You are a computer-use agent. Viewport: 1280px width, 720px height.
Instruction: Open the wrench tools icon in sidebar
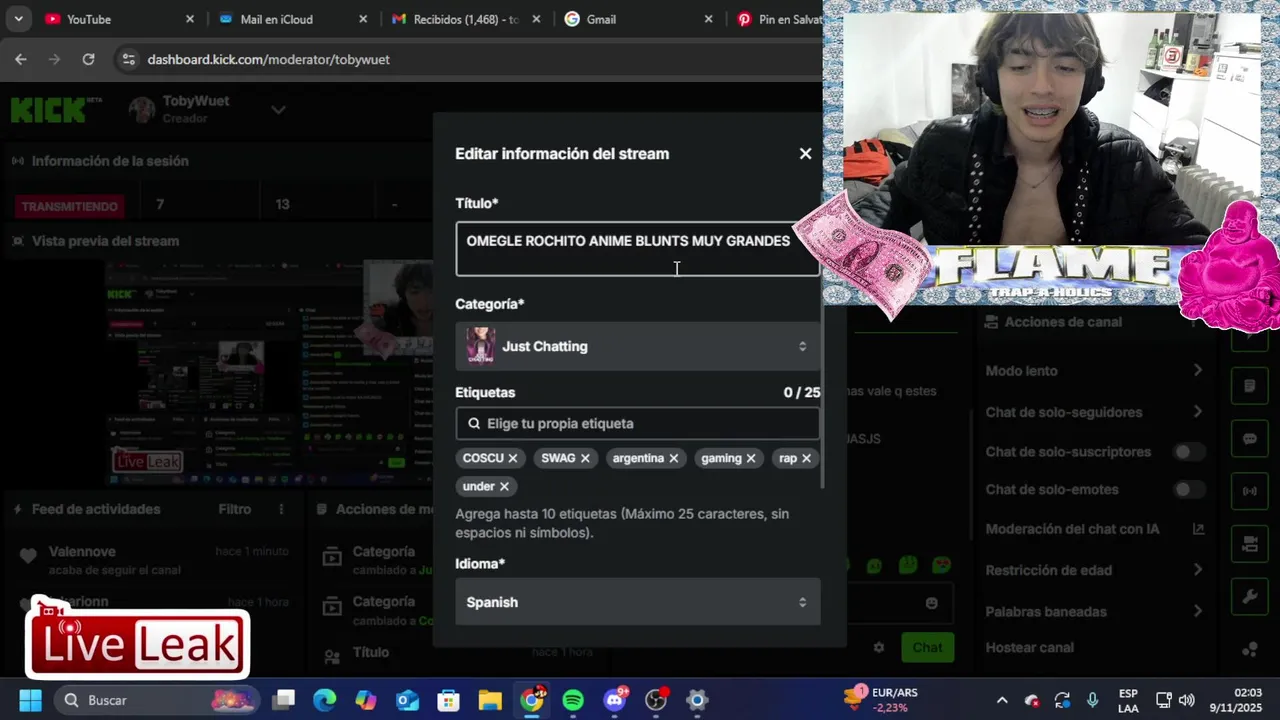(1250, 598)
